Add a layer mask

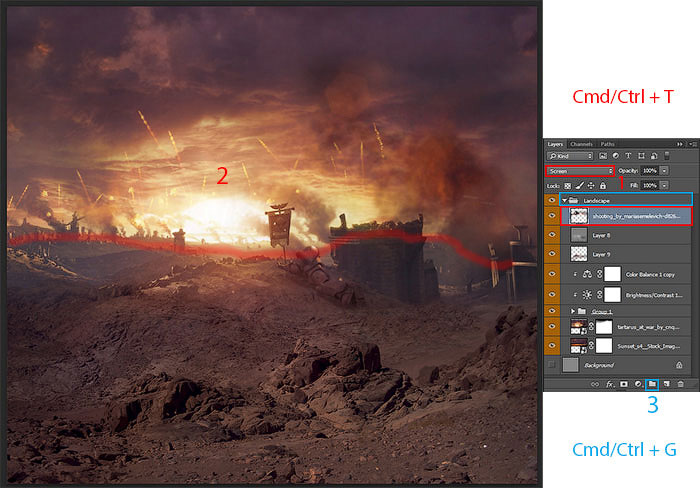624,384
